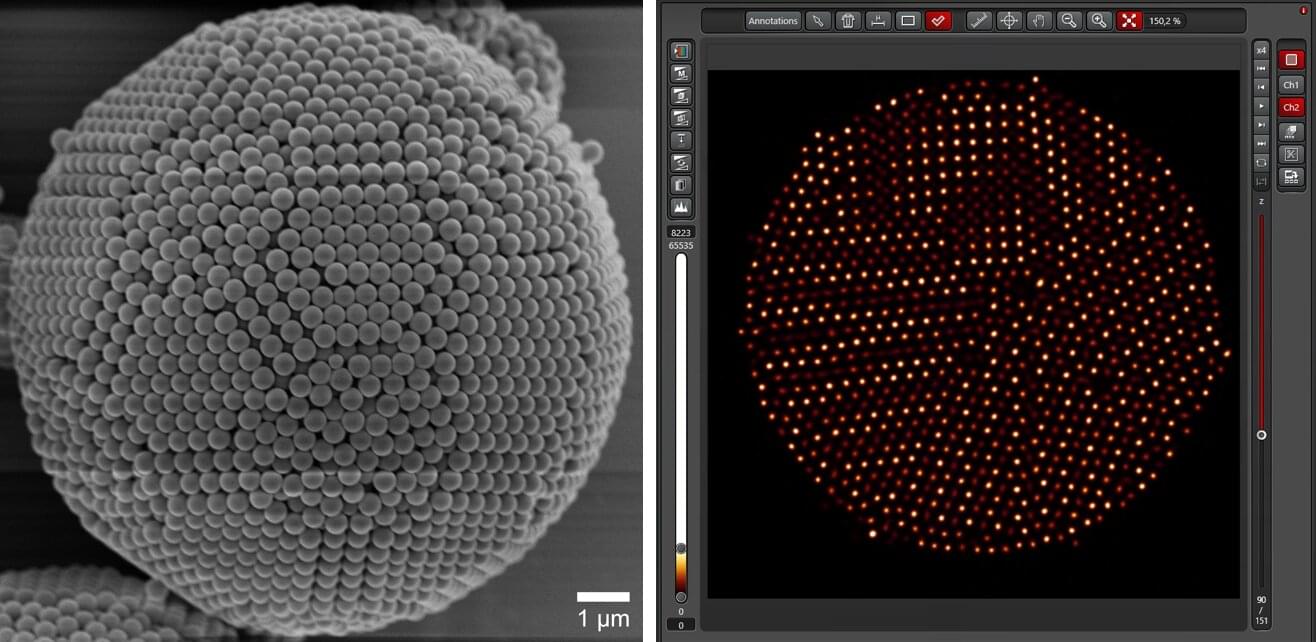This screenshot has height=642, width=1316.
Task: Click the color lookup table icon
Action: click(682, 50)
